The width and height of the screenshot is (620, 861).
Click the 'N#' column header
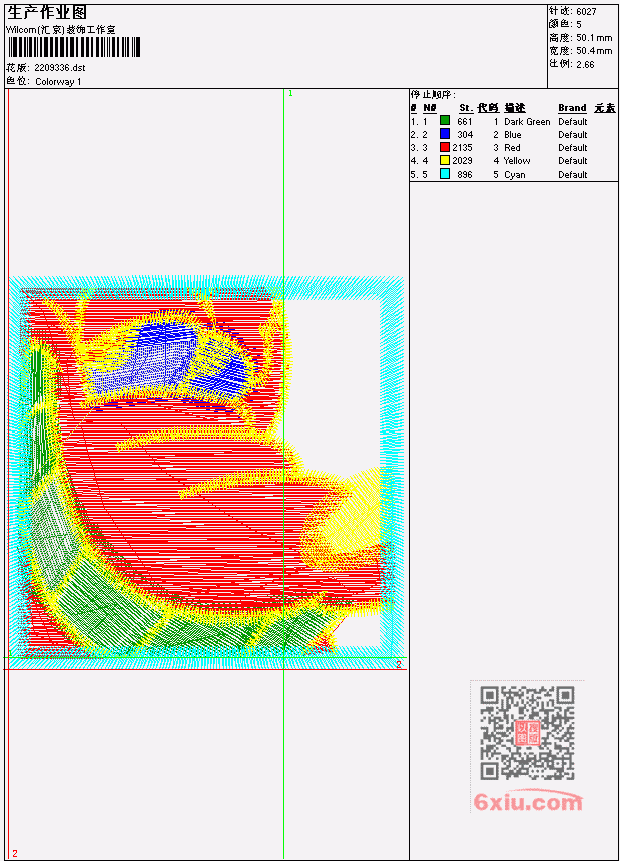coord(429,108)
